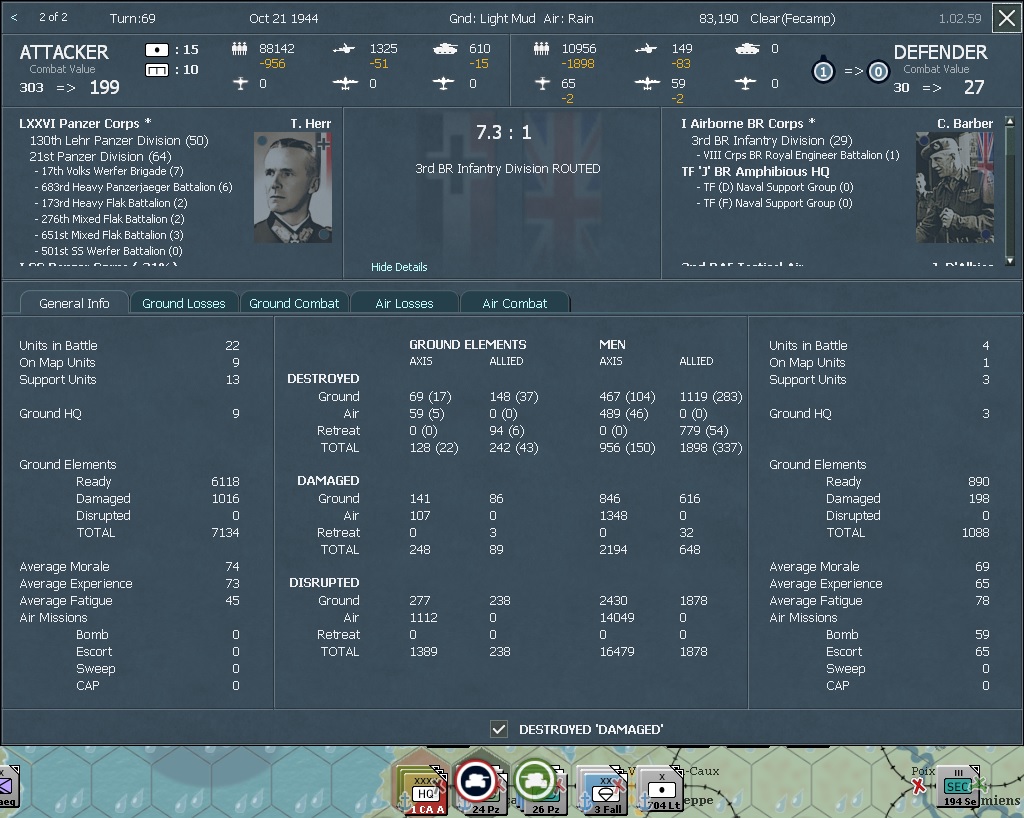
Task: Click defender final combat value 27
Action: tap(974, 87)
